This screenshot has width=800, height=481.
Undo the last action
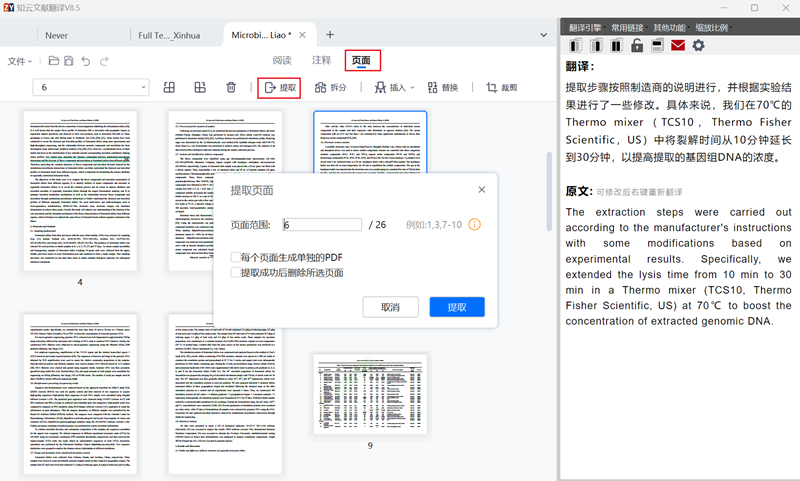tap(86, 61)
